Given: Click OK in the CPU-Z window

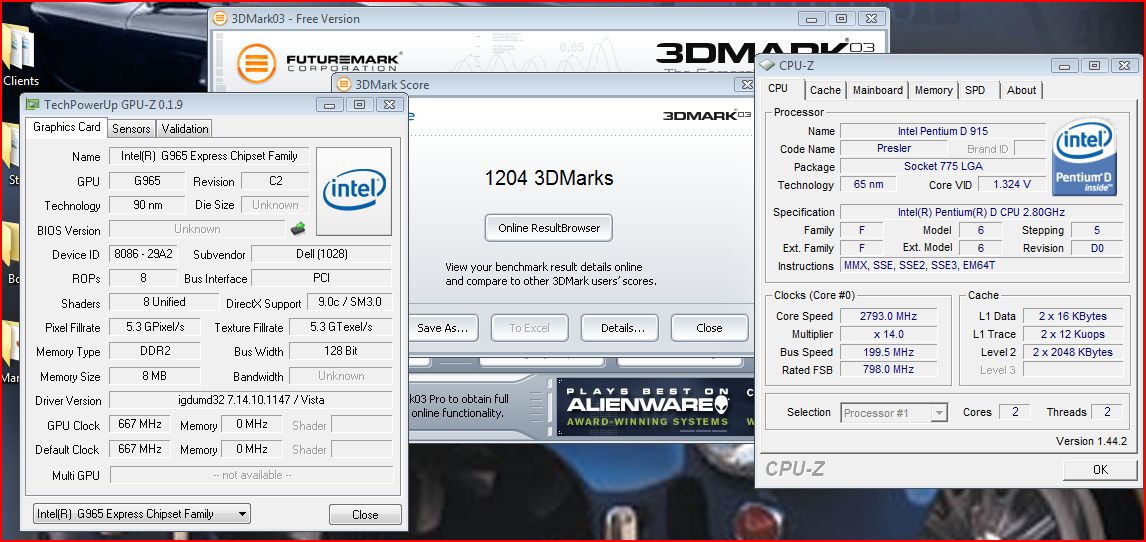Looking at the screenshot, I should [1100, 470].
